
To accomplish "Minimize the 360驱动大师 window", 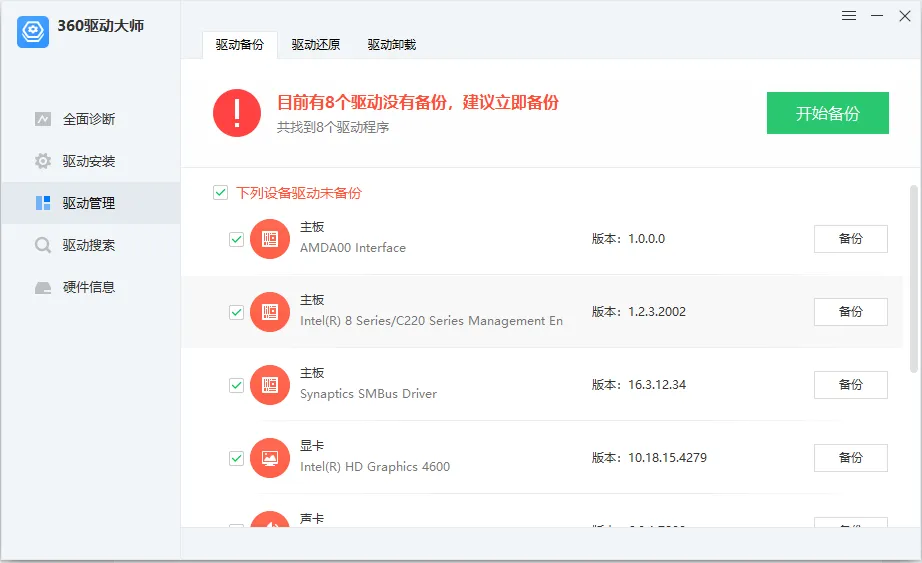I will coord(877,16).
